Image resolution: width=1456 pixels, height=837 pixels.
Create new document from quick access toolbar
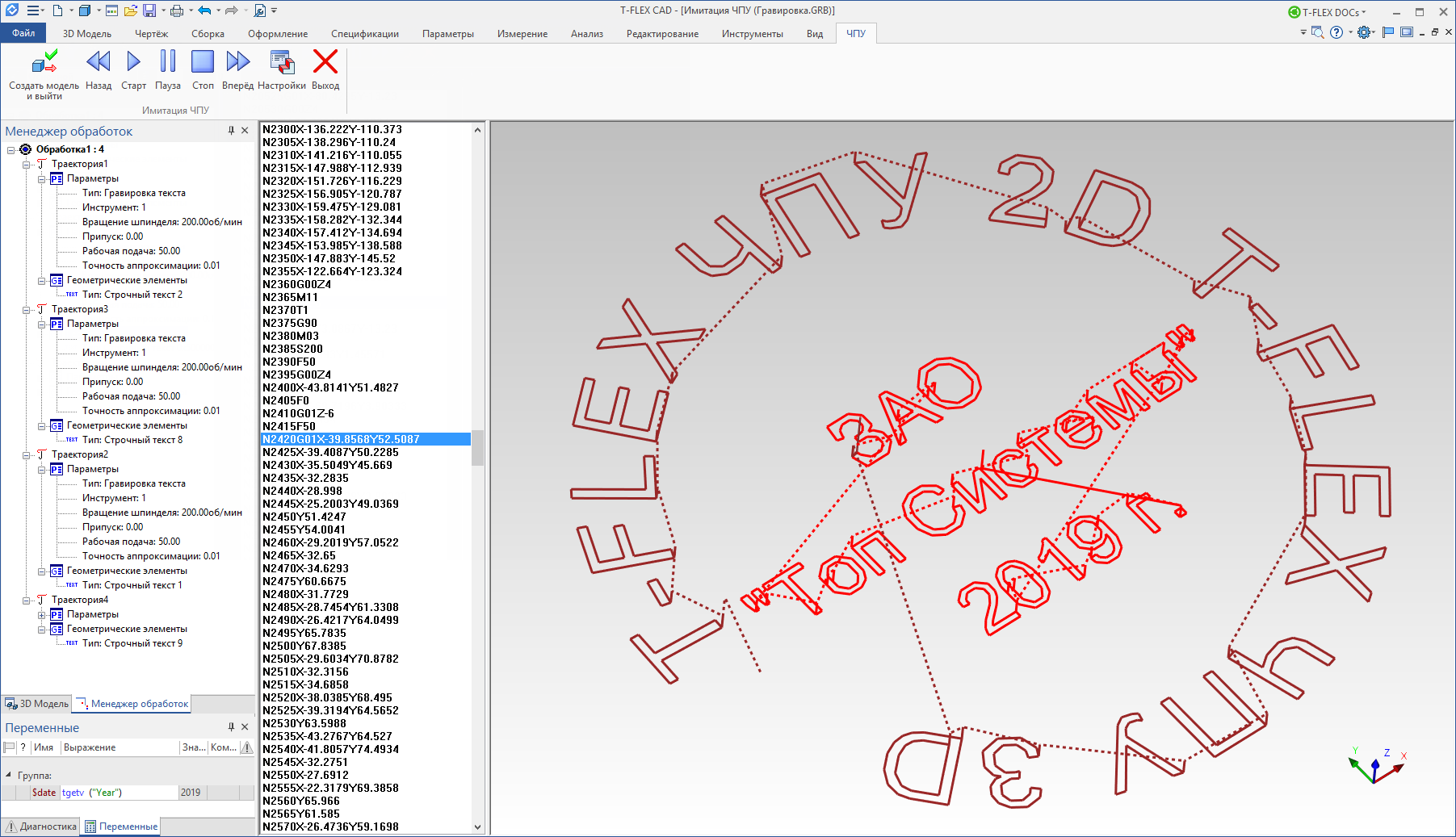57,10
